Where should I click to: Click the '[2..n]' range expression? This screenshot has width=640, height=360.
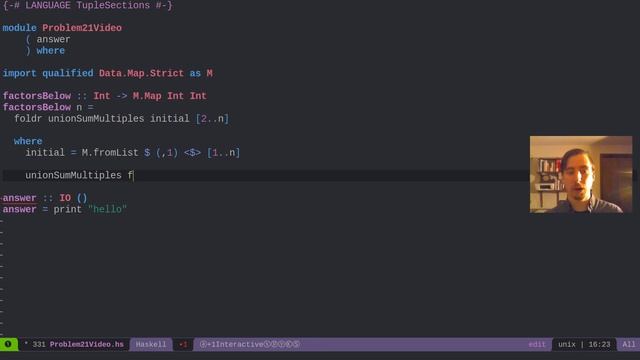[x=212, y=119]
